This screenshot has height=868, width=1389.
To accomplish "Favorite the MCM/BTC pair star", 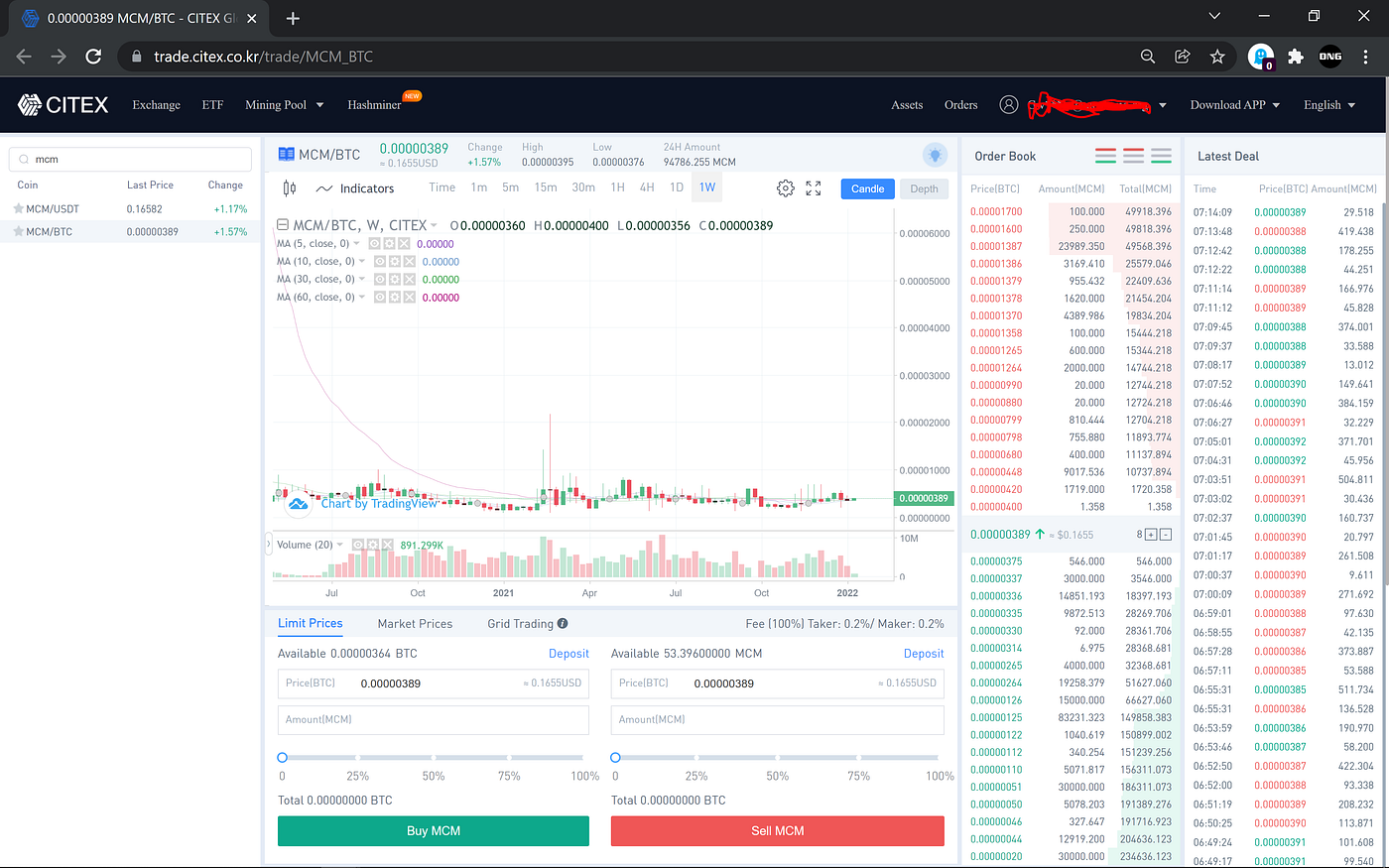I will [x=18, y=232].
